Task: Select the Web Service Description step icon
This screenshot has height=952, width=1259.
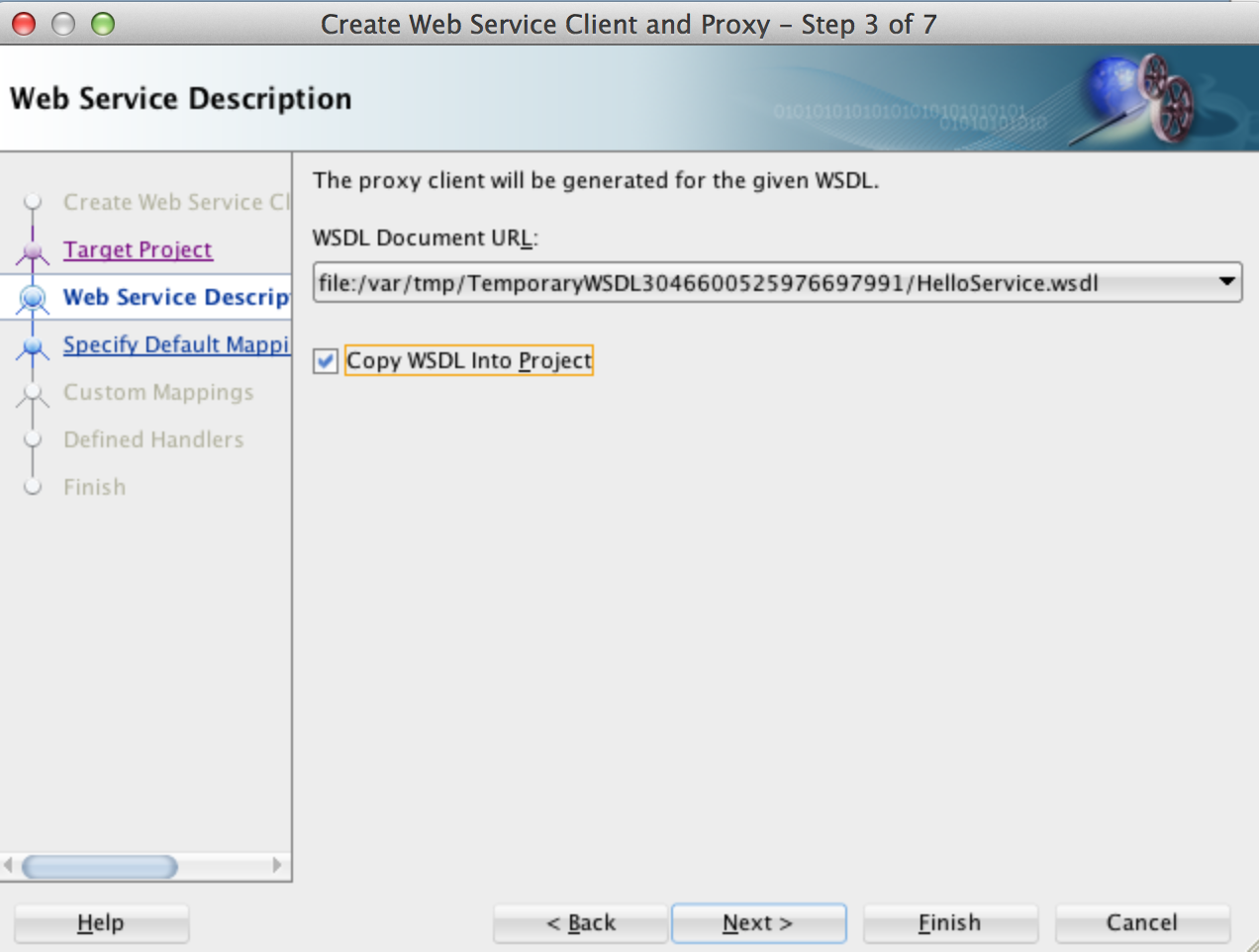Action: pyautogui.click(x=33, y=297)
